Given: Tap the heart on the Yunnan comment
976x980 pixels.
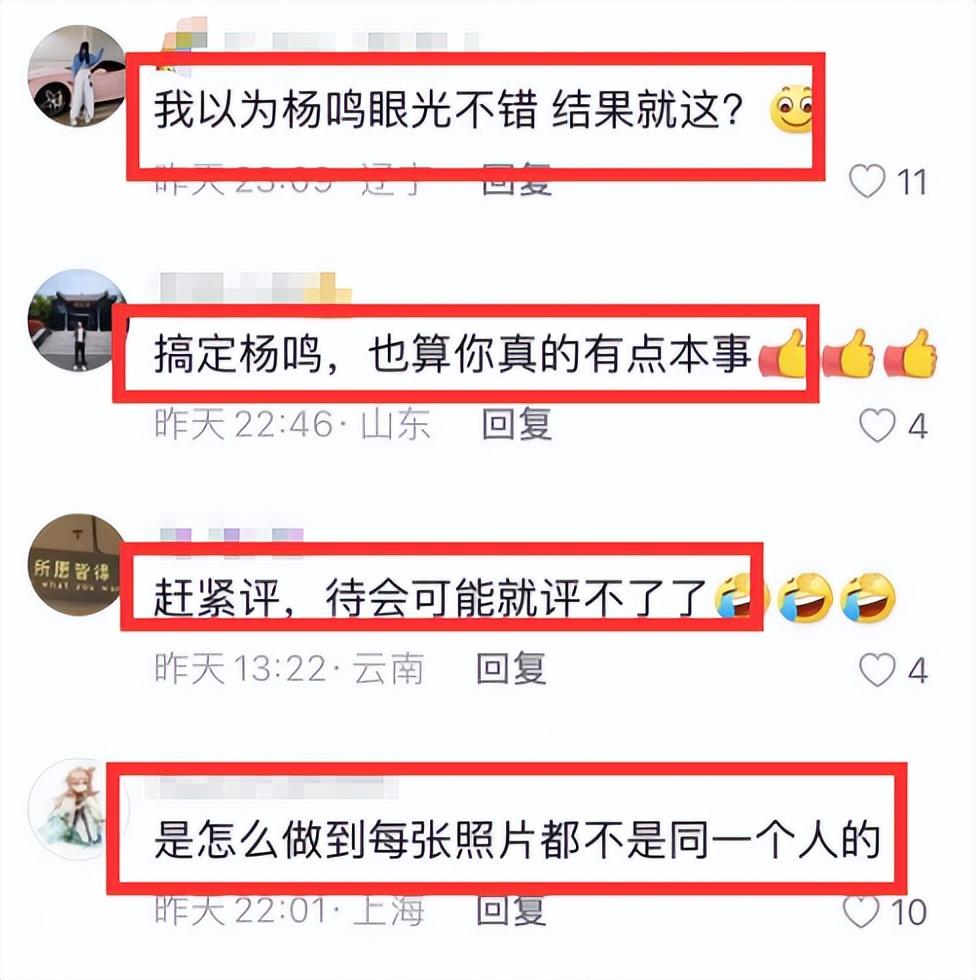Looking at the screenshot, I should [x=877, y=669].
